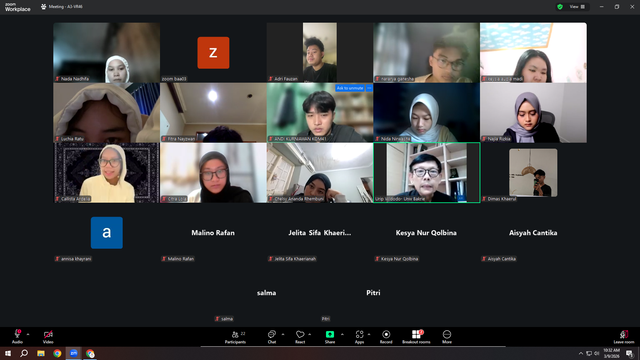This screenshot has width=640, height=360.
Task: Click the Leave room icon
Action: (x=624, y=334)
